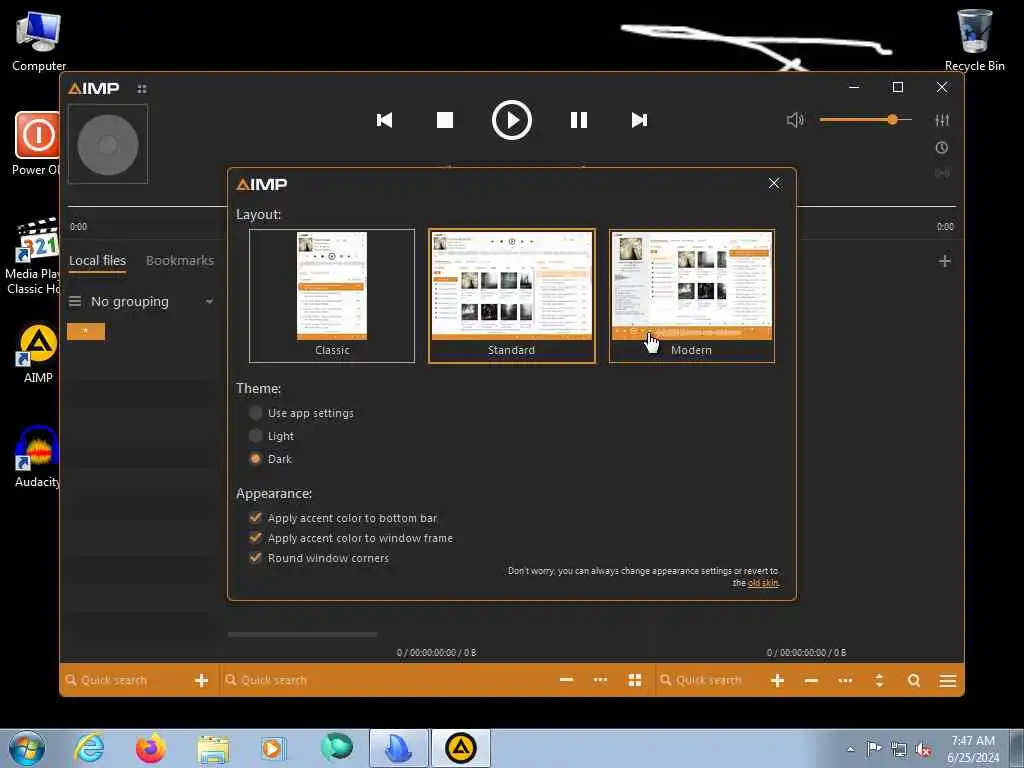The image size is (1024, 768).
Task: Start playback with the round Play button
Action: (511, 120)
